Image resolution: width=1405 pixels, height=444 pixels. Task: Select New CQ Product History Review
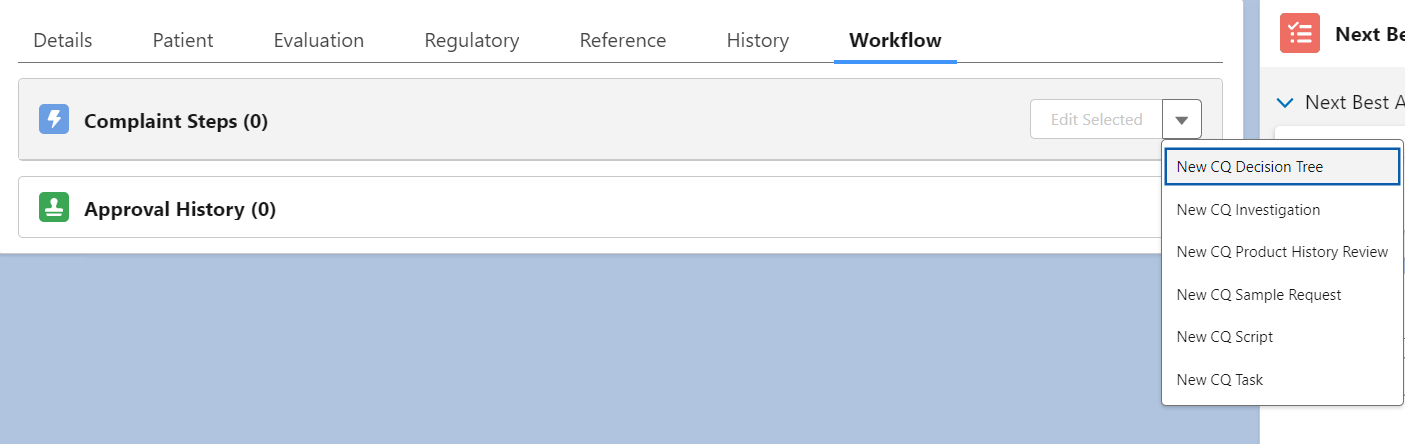coord(1282,252)
